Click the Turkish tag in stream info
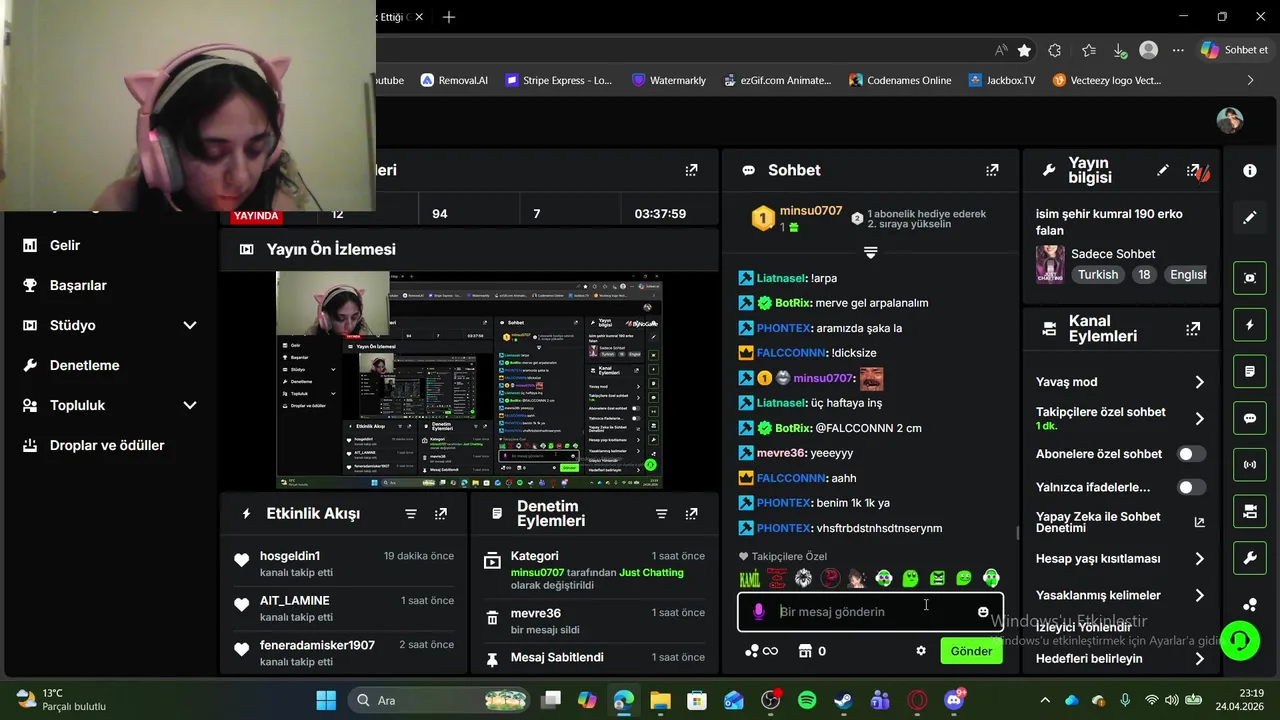Viewport: 1280px width, 720px height. point(1098,275)
